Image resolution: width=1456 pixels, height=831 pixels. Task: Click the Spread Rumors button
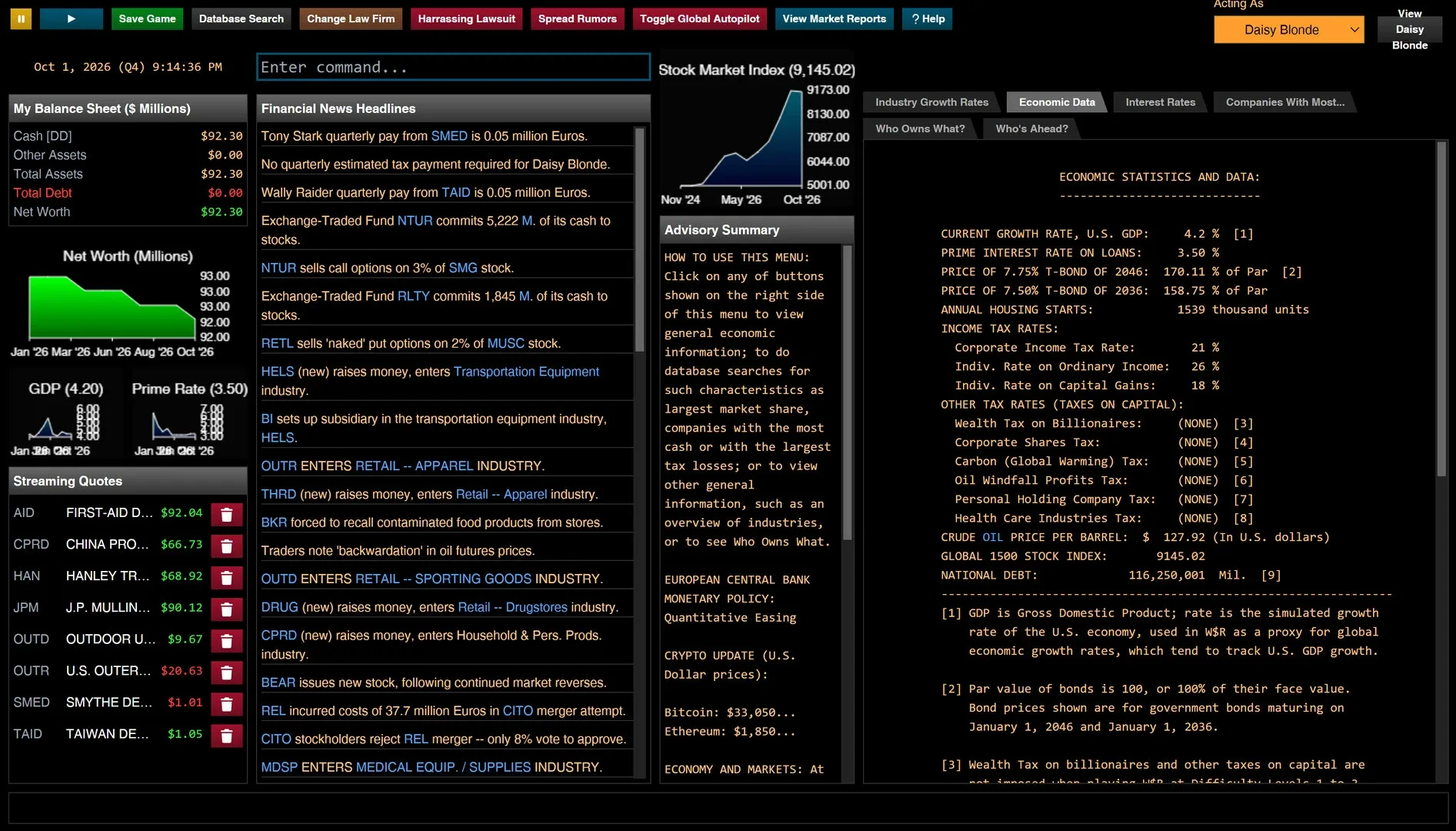tap(578, 18)
